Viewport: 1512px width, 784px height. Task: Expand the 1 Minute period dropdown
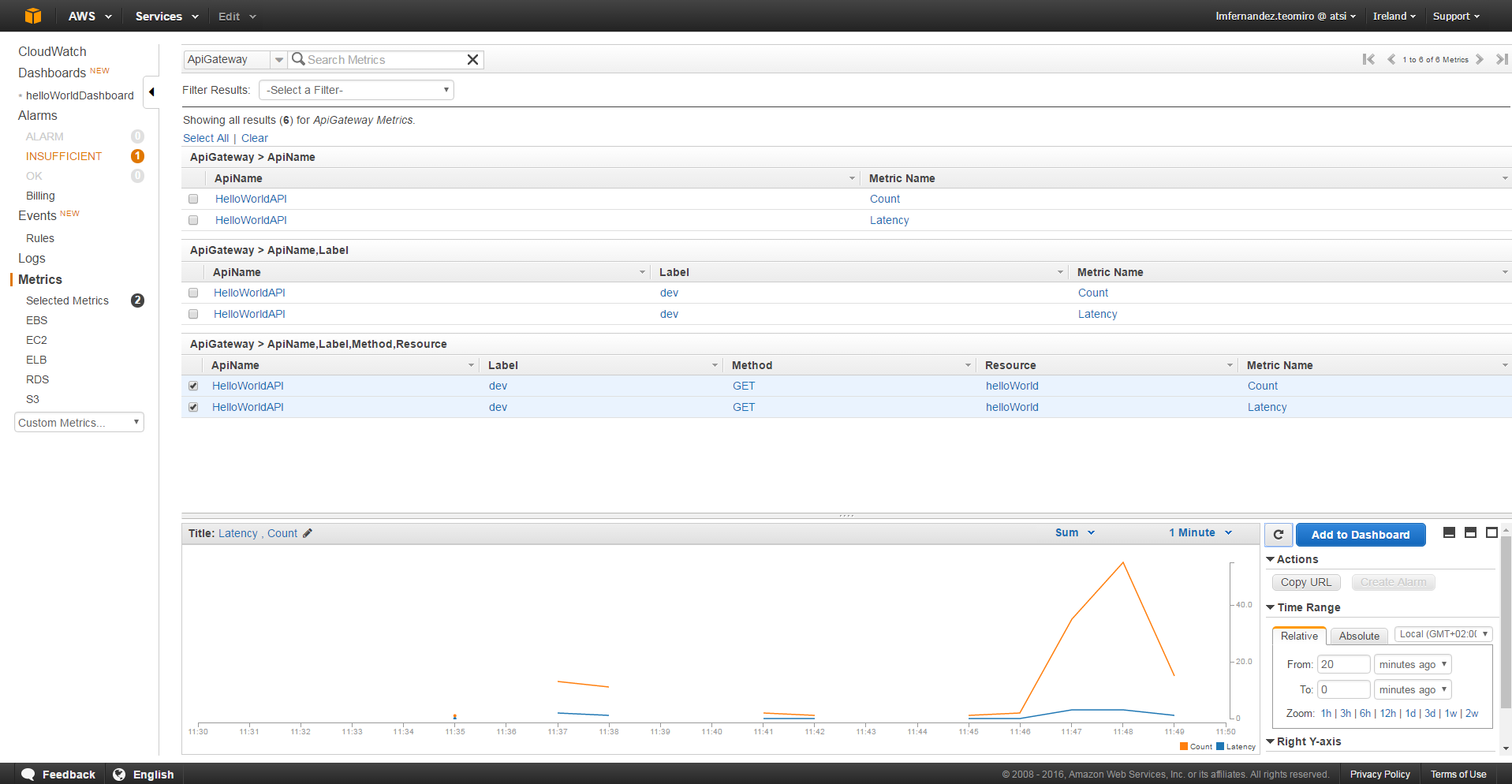coord(1200,533)
